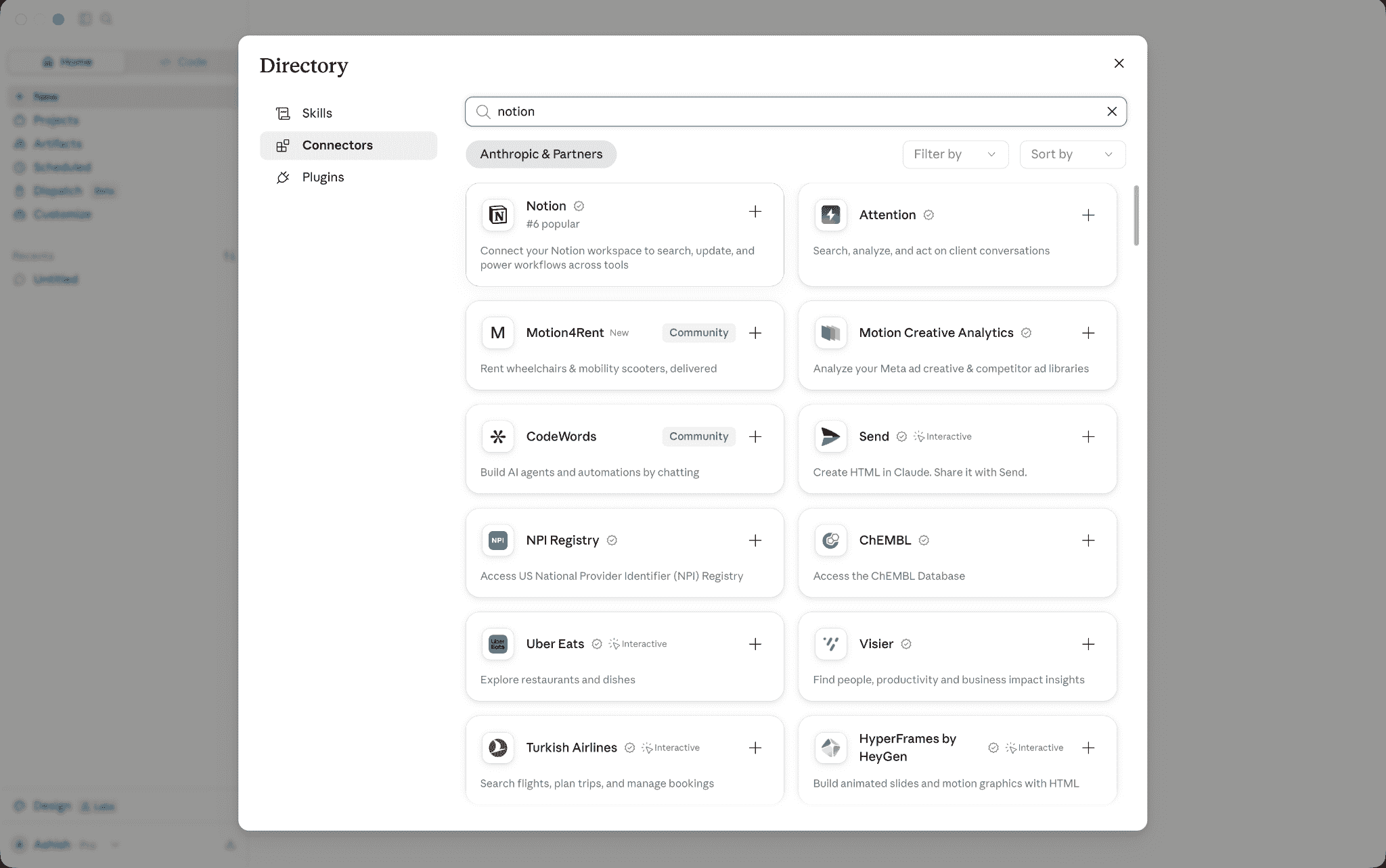Open the Skills section in the sidebar
1386x868 pixels.
(348, 113)
